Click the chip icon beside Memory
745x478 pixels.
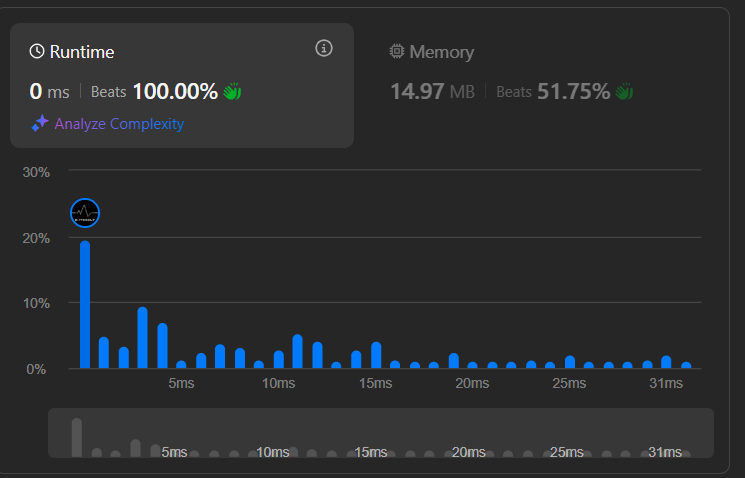pos(397,52)
